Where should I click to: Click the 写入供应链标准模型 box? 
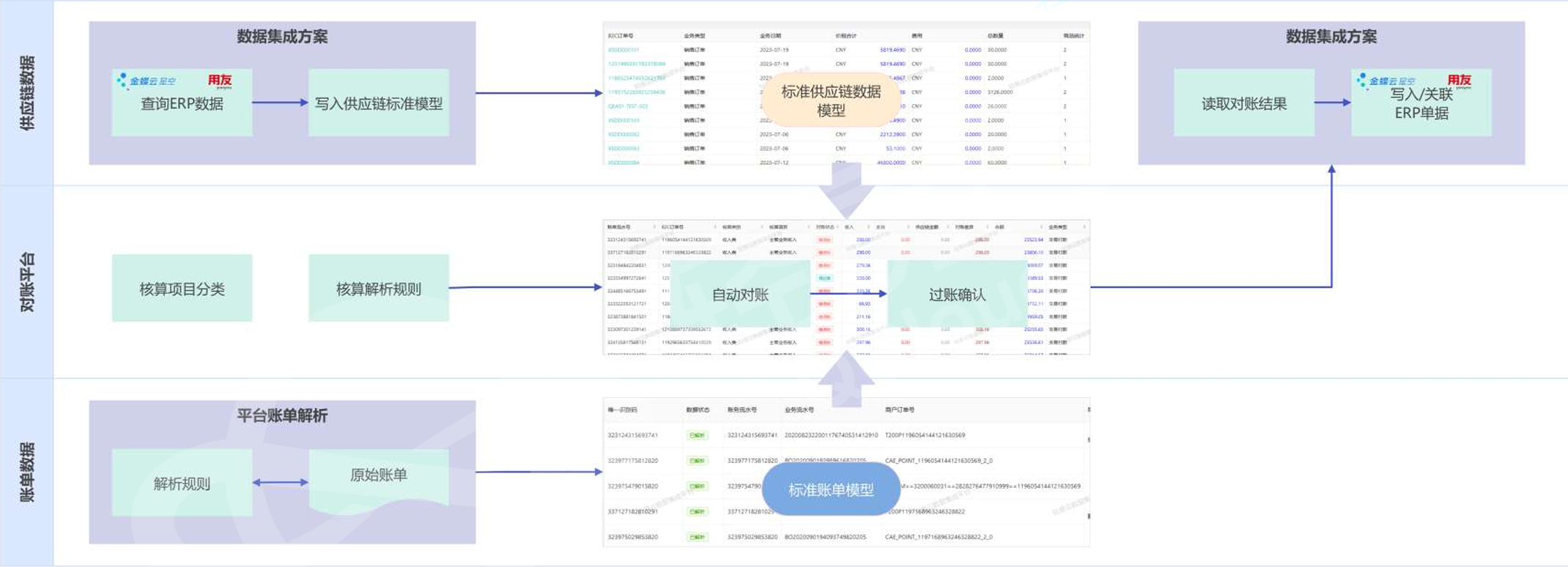379,103
